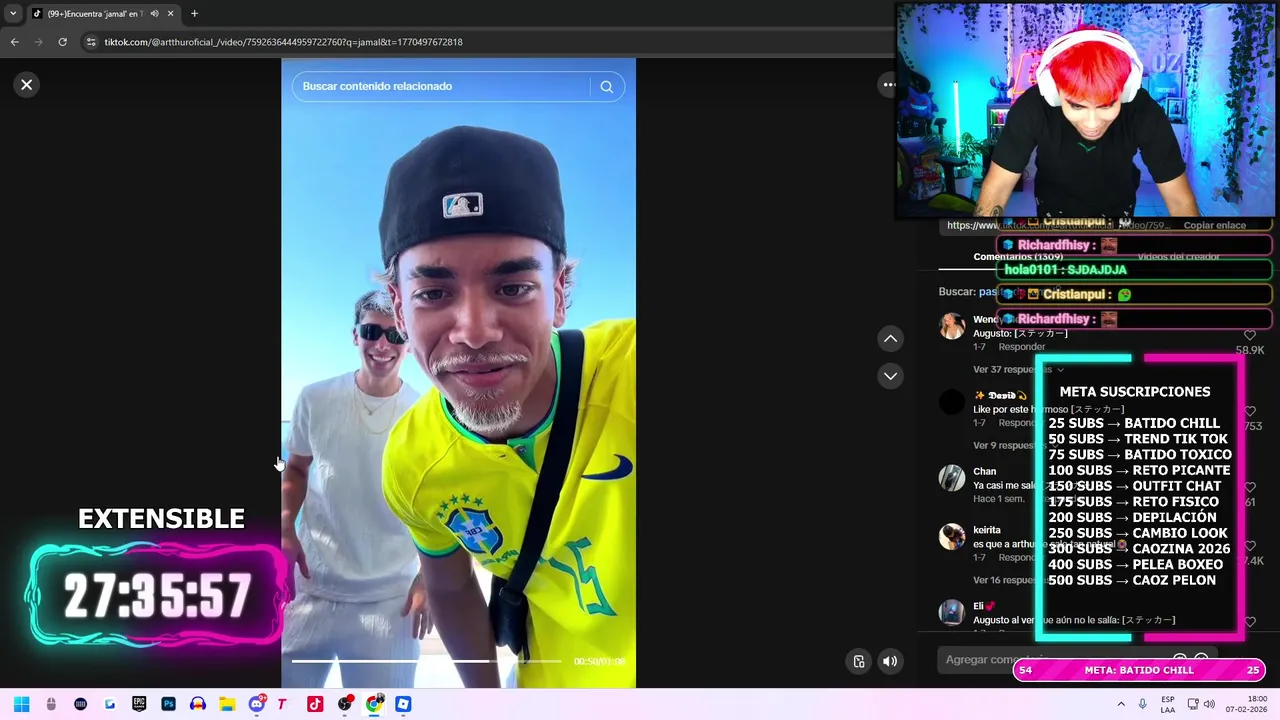The image size is (1280, 720).
Task: Go to previous video with up arrow
Action: pos(890,339)
